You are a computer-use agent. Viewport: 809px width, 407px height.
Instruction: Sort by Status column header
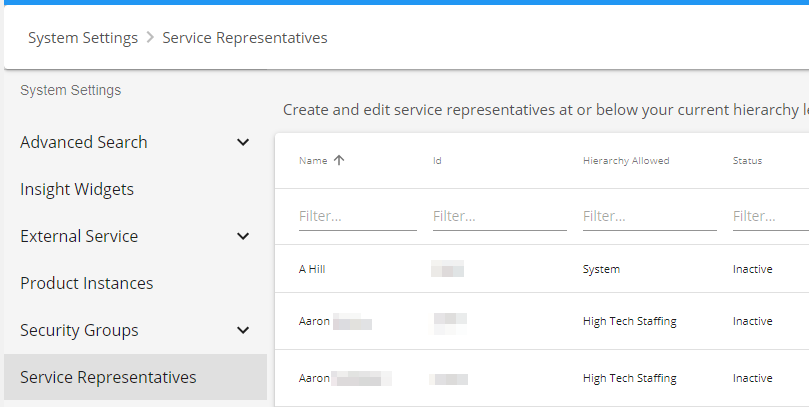click(747, 160)
